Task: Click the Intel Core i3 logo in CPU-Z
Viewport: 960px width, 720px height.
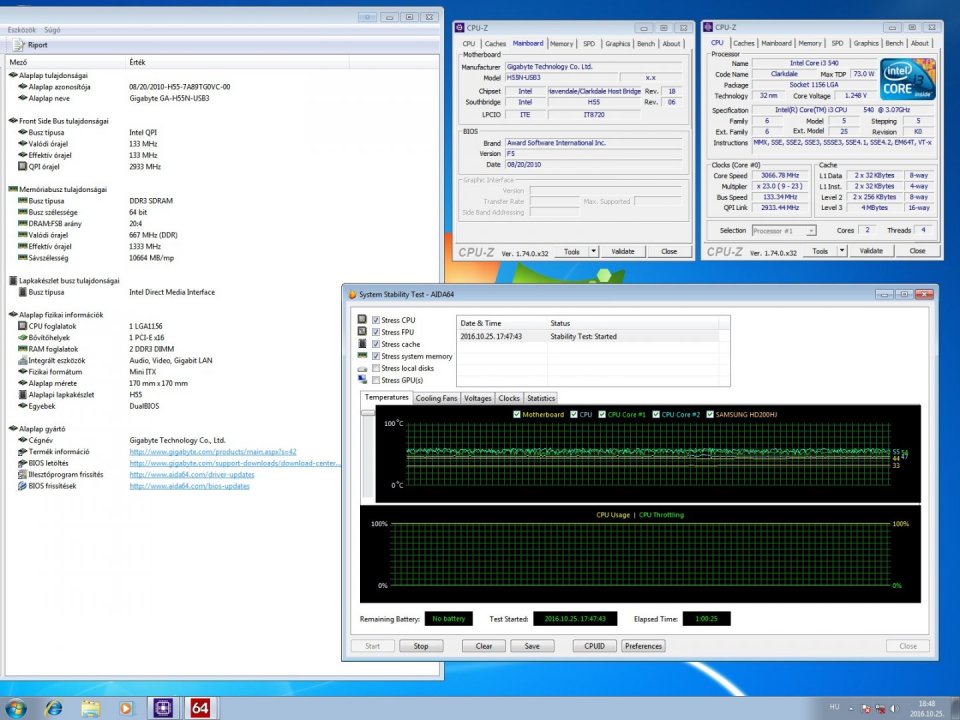Action: tap(907, 79)
